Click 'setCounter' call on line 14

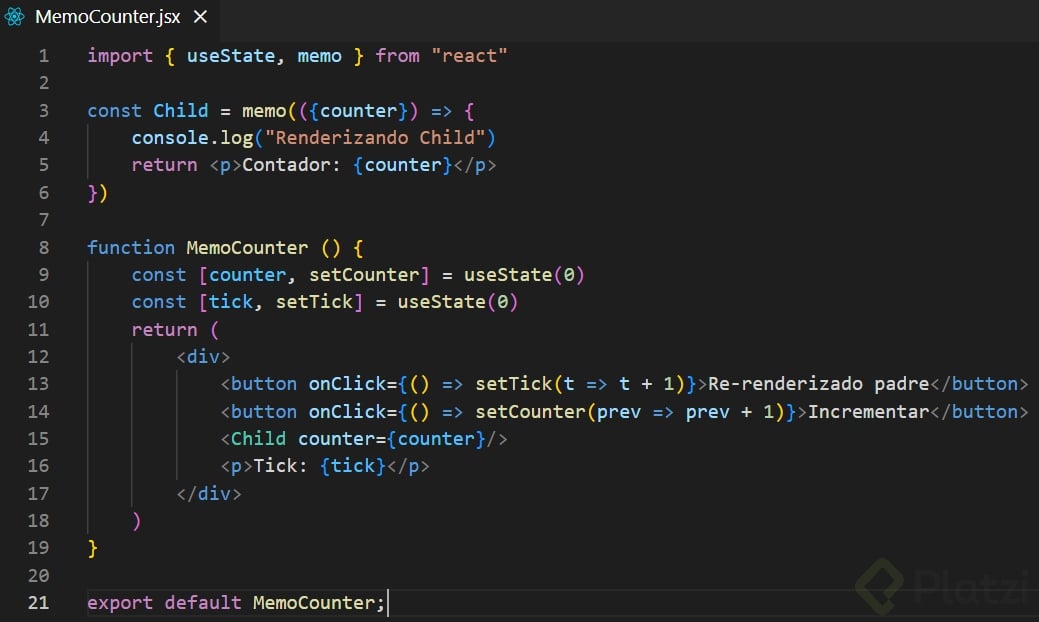(x=531, y=412)
